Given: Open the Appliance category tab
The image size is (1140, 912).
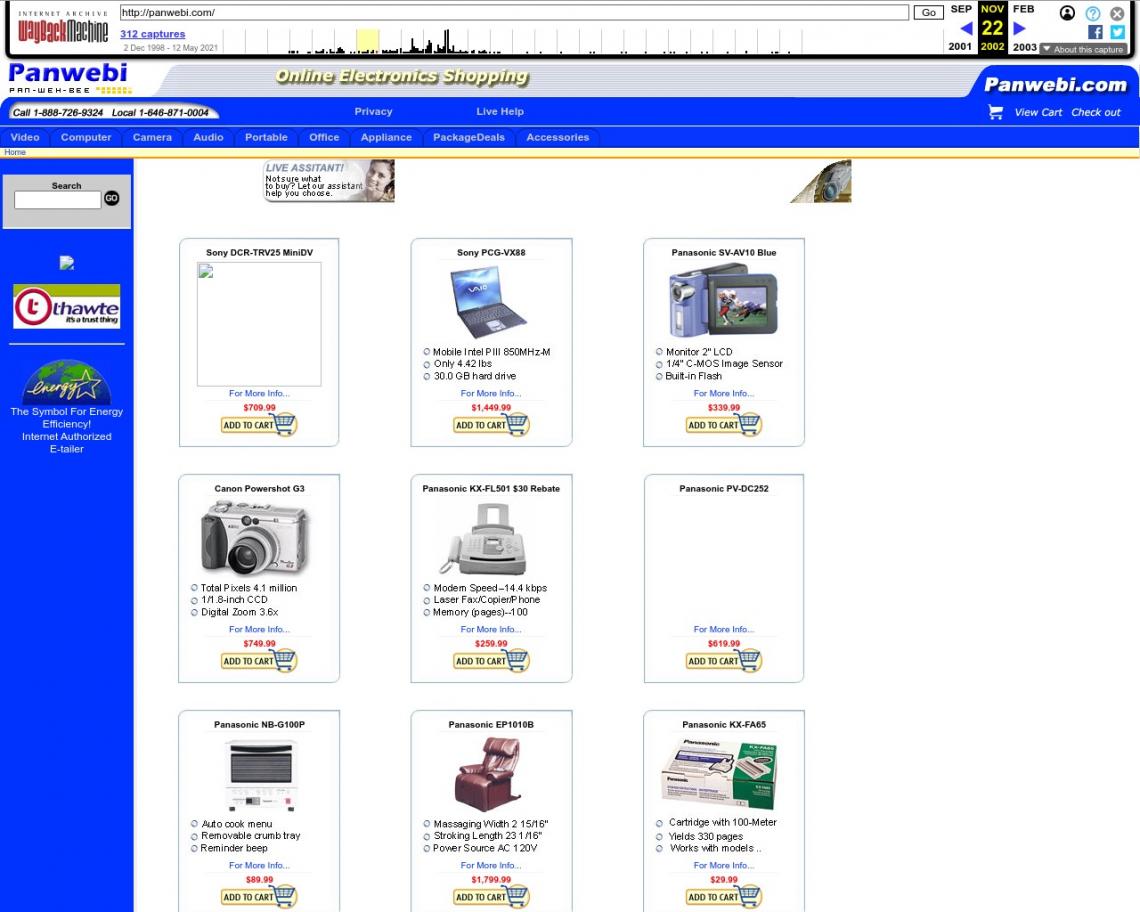Looking at the screenshot, I should [386, 137].
